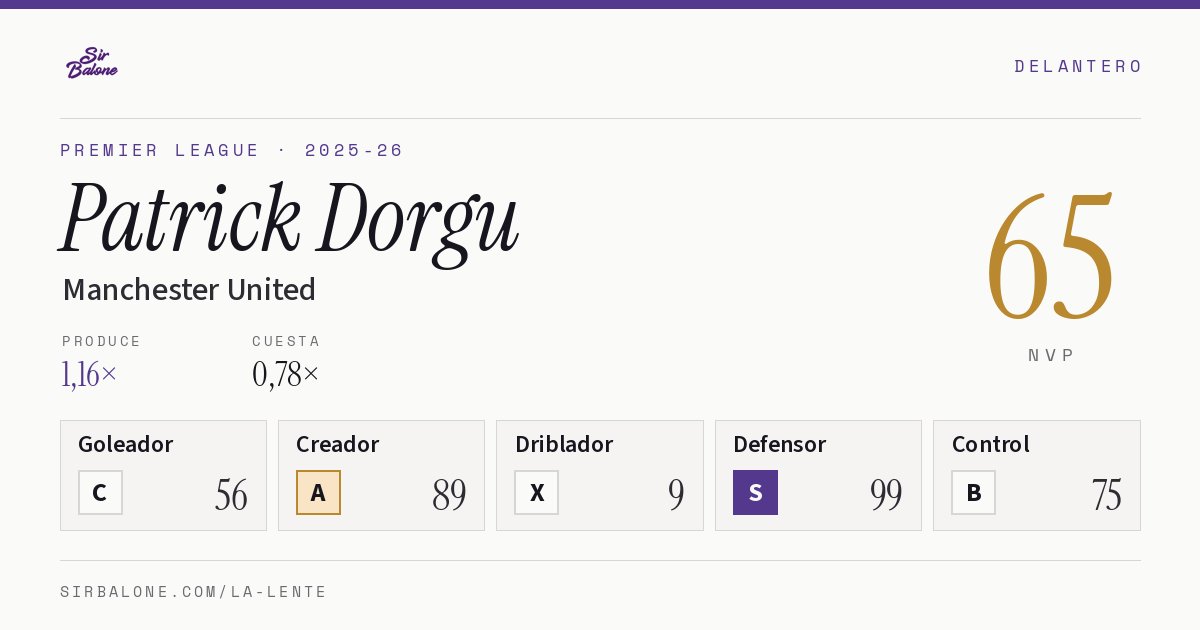This screenshot has height=630, width=1200.
Task: Click the Produce label
Action: (x=102, y=341)
